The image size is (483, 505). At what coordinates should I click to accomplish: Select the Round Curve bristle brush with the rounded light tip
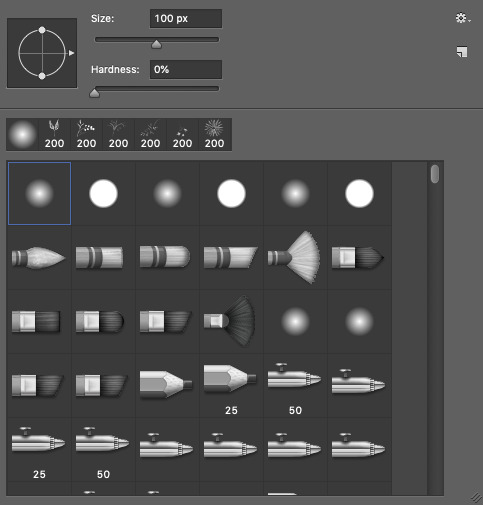[x=167, y=257]
